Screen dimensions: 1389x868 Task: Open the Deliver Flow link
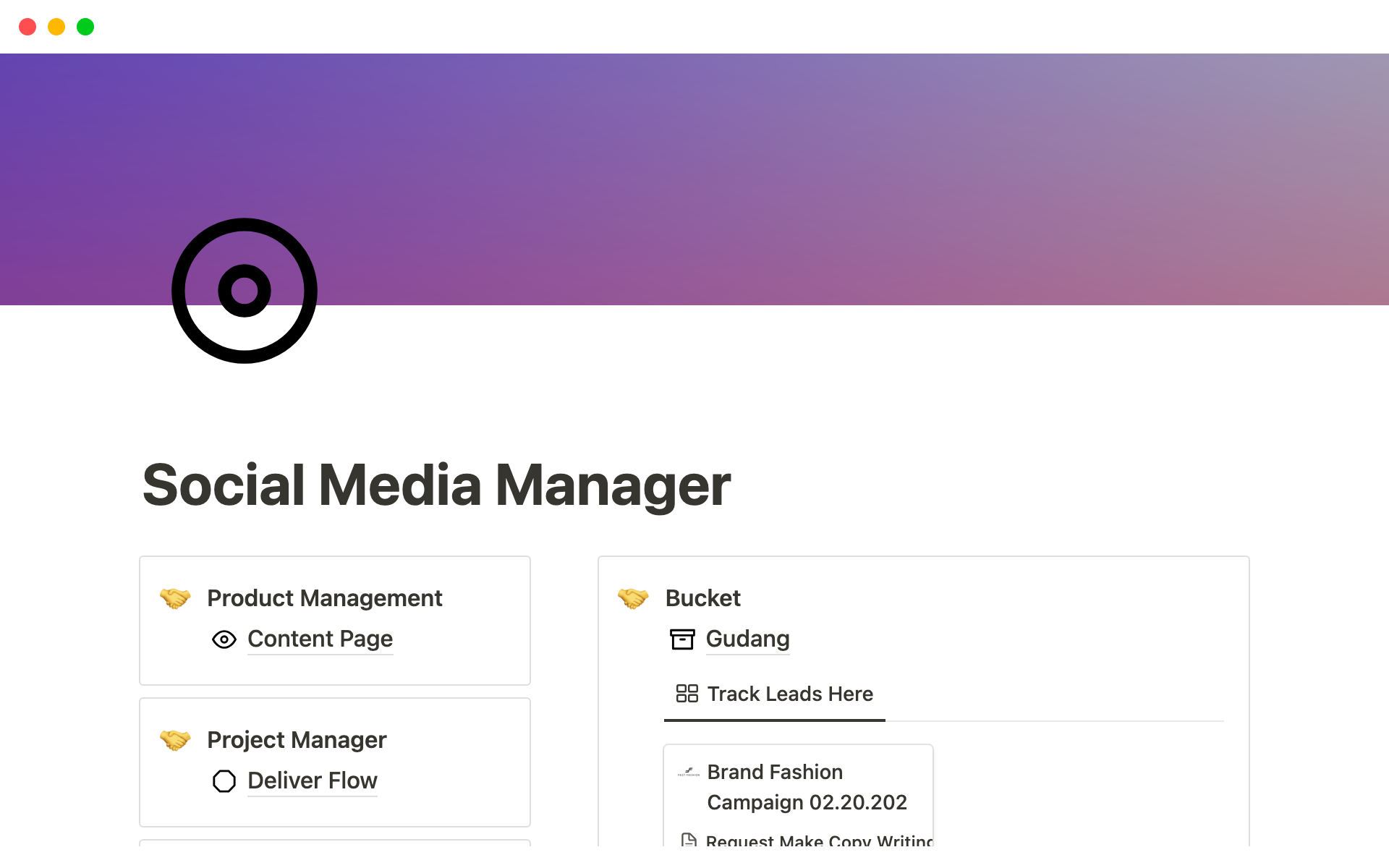(x=313, y=781)
